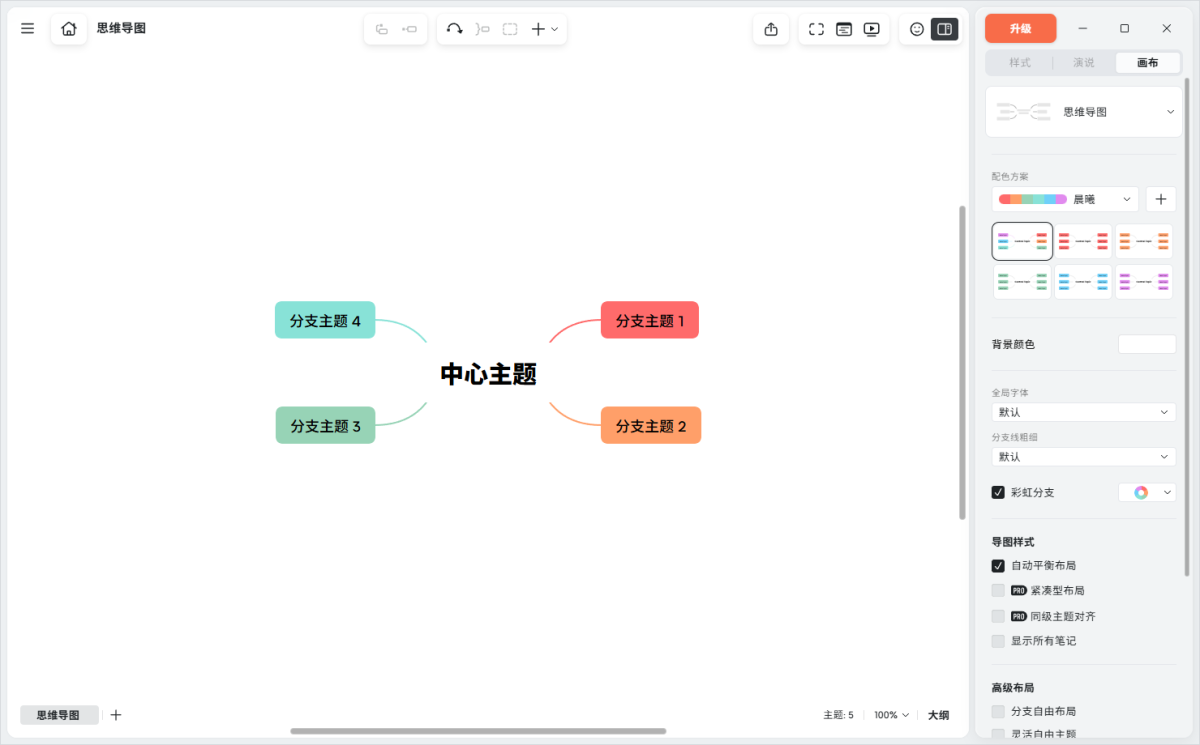Choose the all-orange theme thumbnail
This screenshot has width=1200, height=745.
1144,241
